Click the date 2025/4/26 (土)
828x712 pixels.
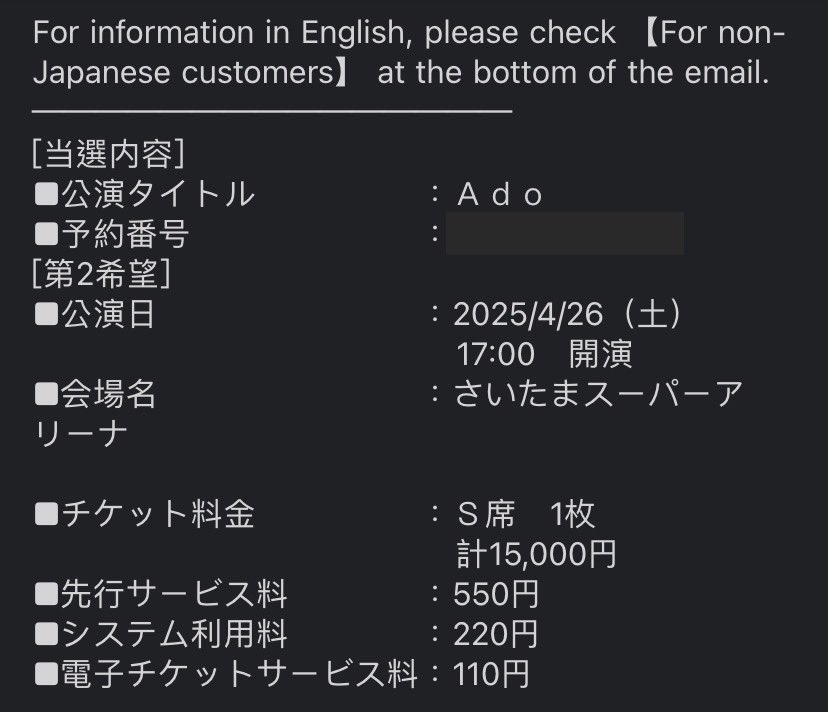click(x=568, y=314)
